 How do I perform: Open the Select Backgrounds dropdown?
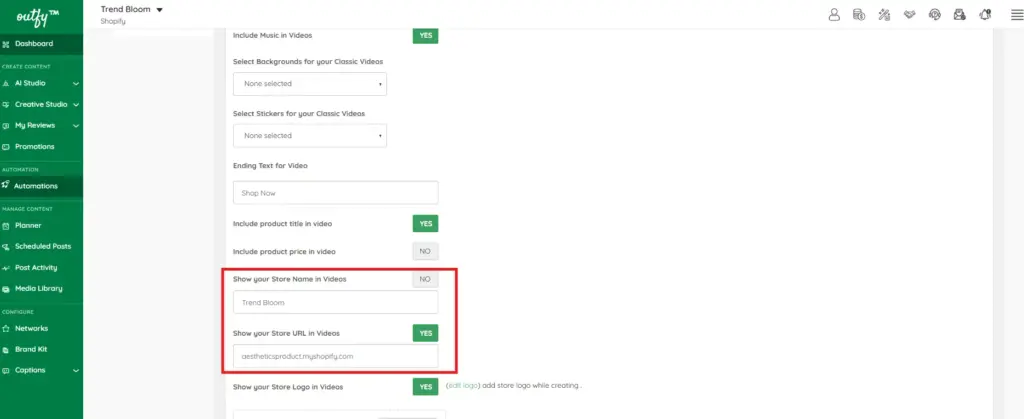click(x=310, y=84)
